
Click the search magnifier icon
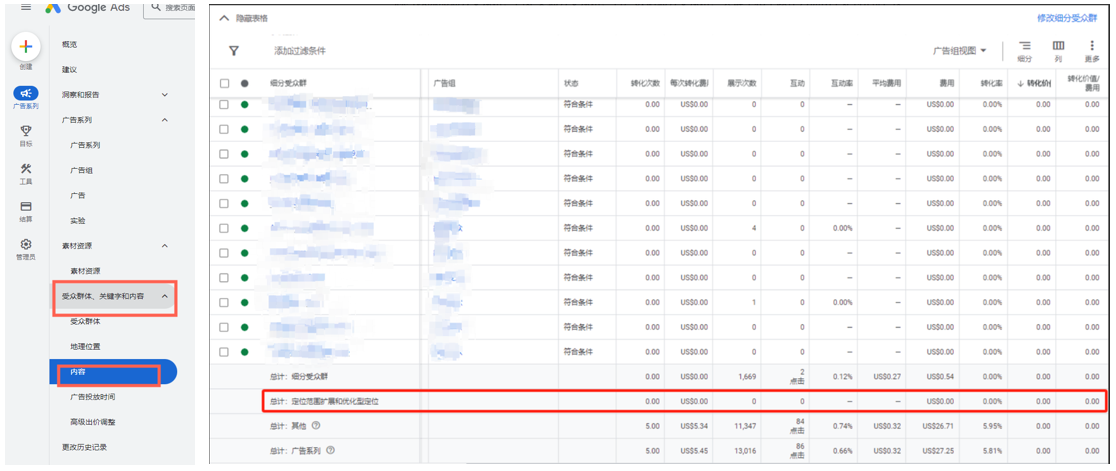[x=156, y=9]
